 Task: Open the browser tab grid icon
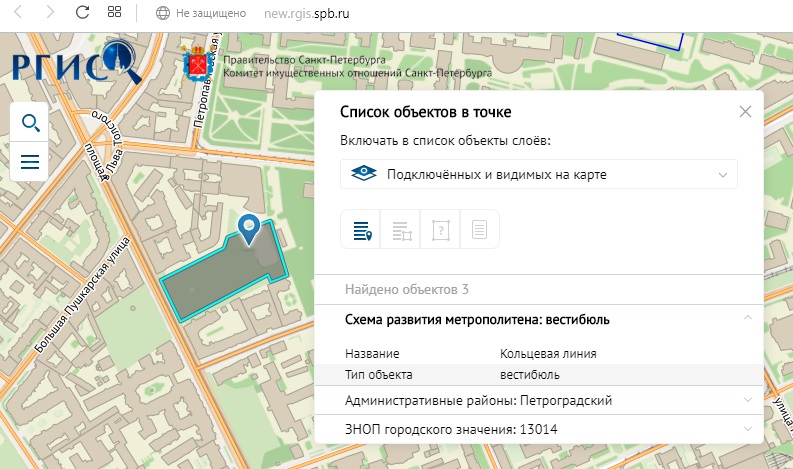[114, 14]
